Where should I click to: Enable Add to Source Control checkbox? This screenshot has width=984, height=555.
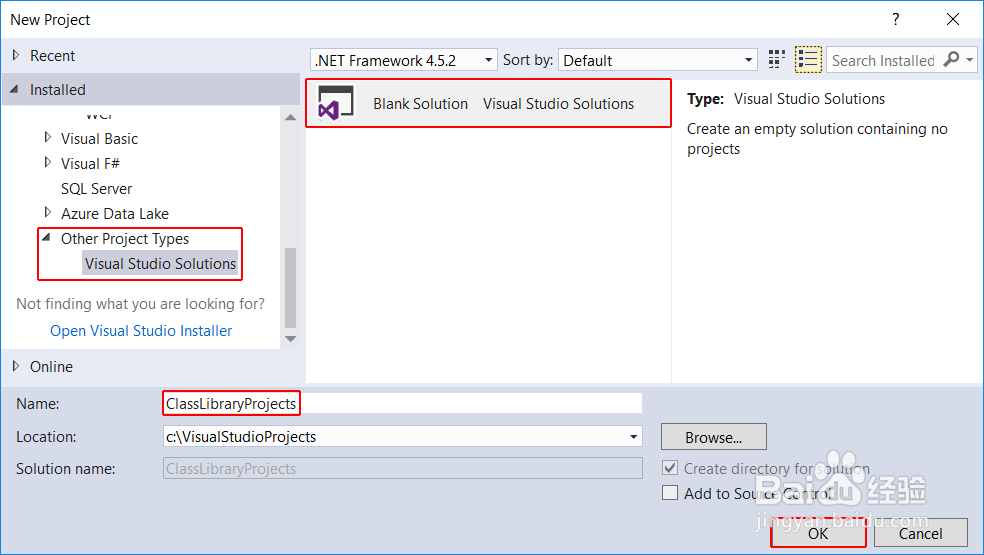(670, 493)
